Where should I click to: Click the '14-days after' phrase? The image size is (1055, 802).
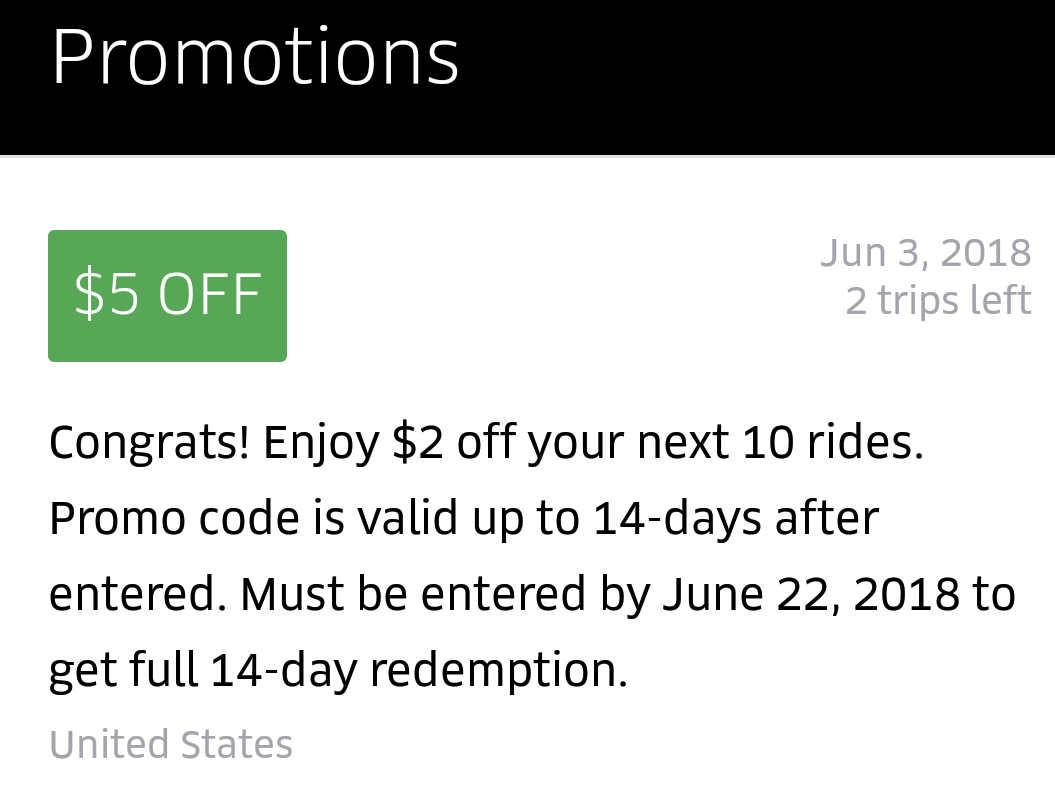pyautogui.click(x=736, y=519)
